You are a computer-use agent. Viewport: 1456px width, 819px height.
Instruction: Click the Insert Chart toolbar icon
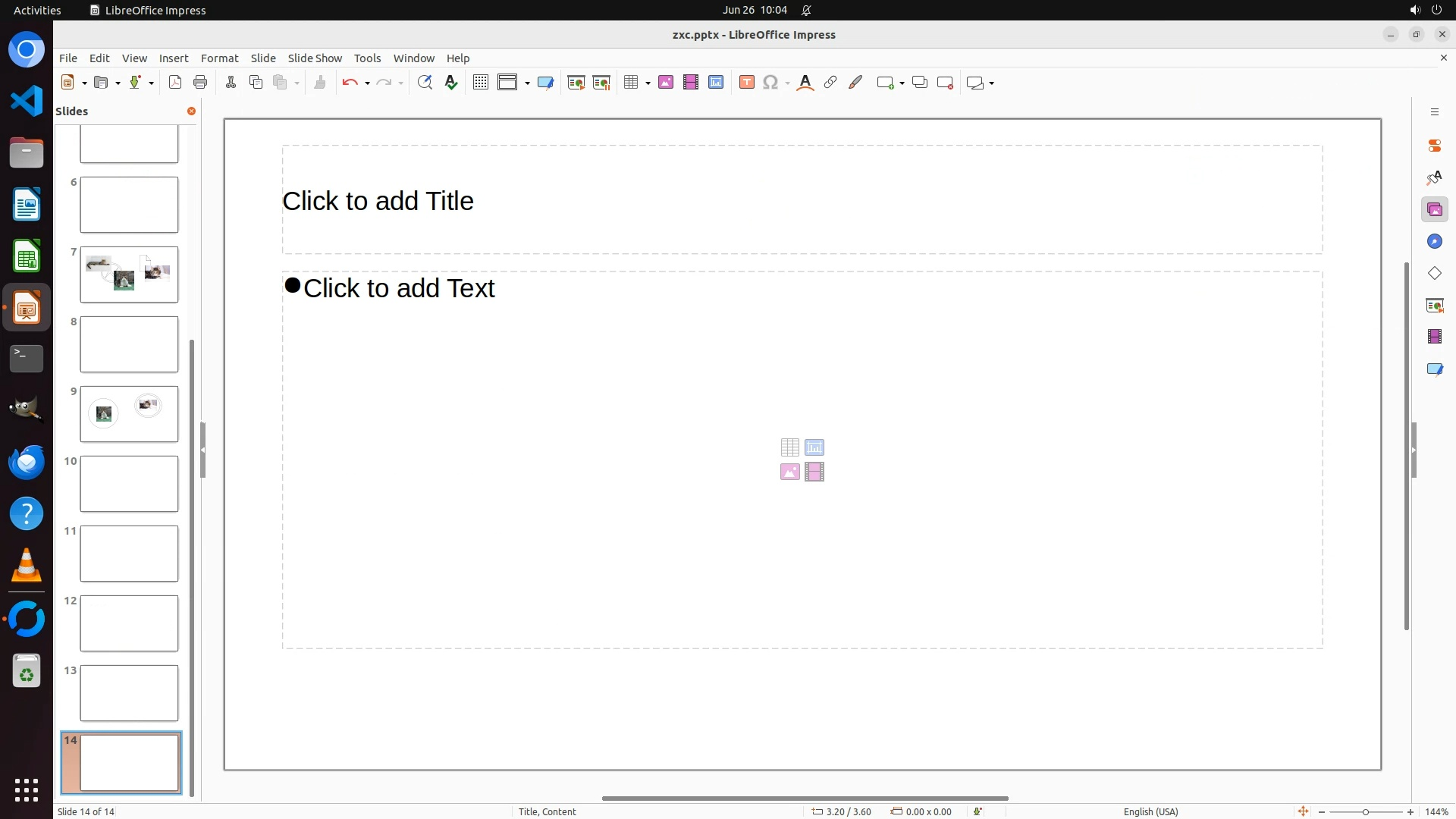tap(716, 83)
